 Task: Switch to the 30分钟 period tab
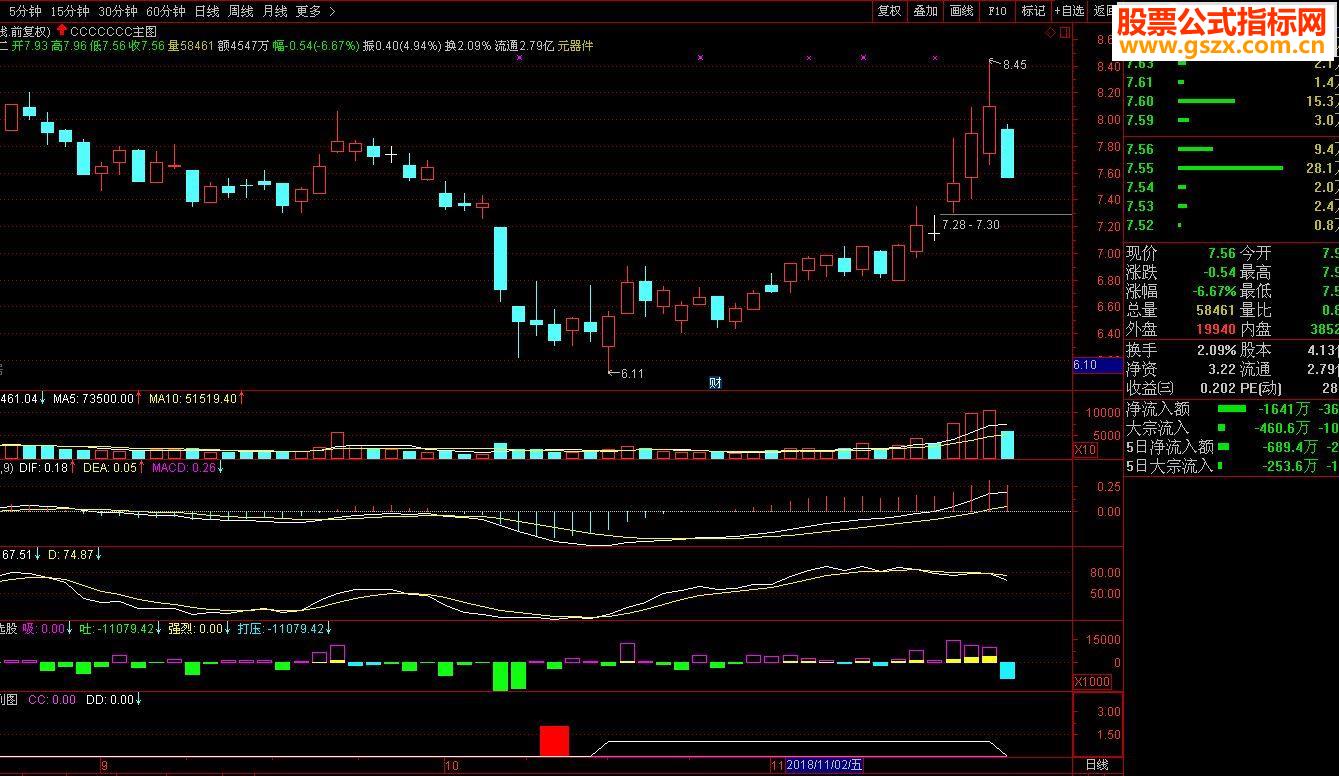click(117, 11)
